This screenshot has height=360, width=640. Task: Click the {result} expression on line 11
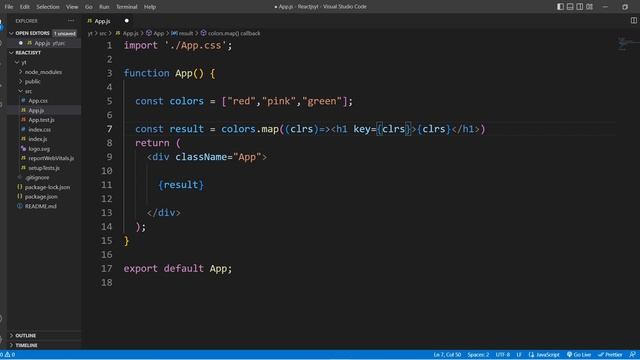coord(181,185)
